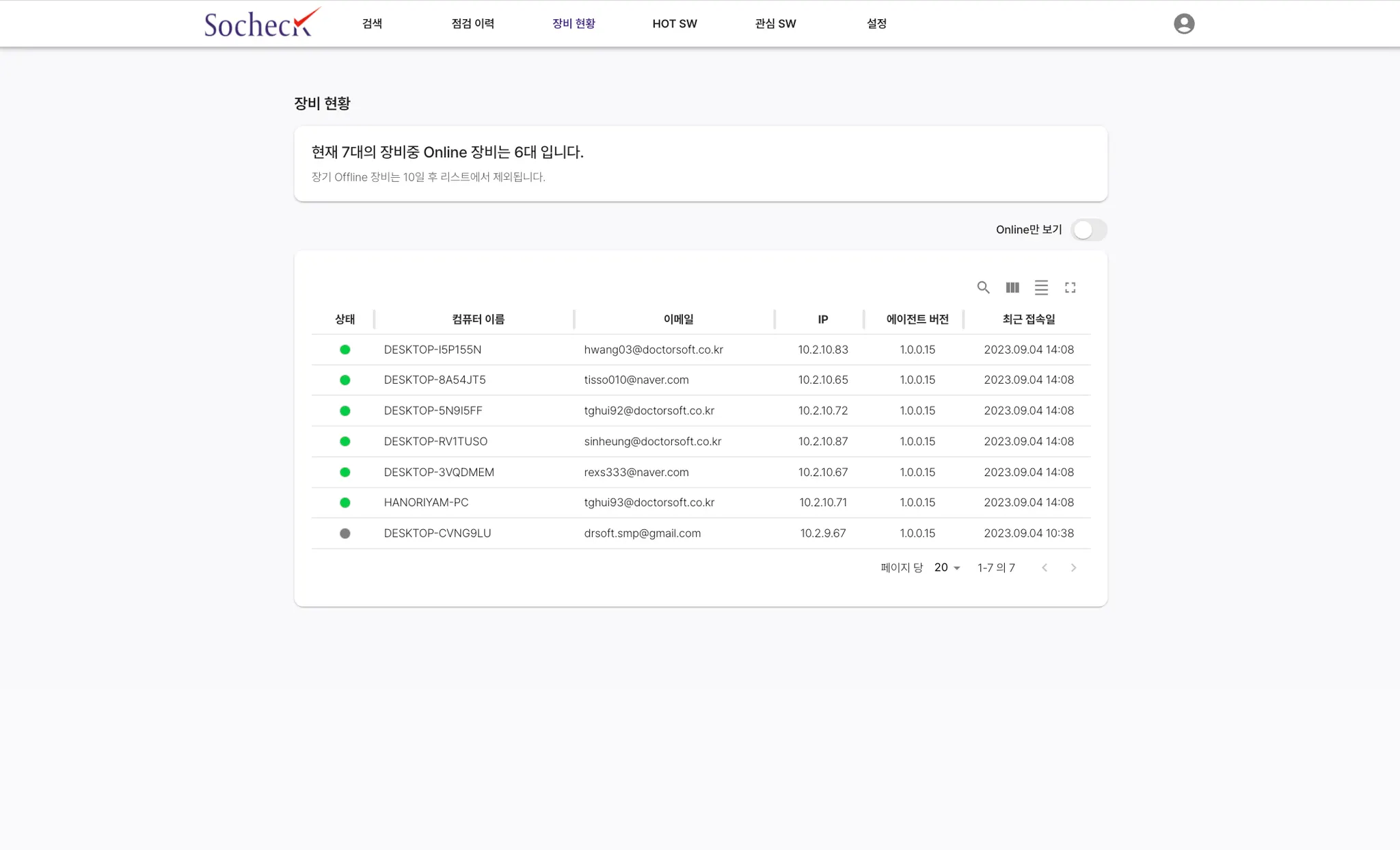Sort by 컴퓨터 이름 column header
This screenshot has height=850, width=1400.
pyautogui.click(x=478, y=319)
